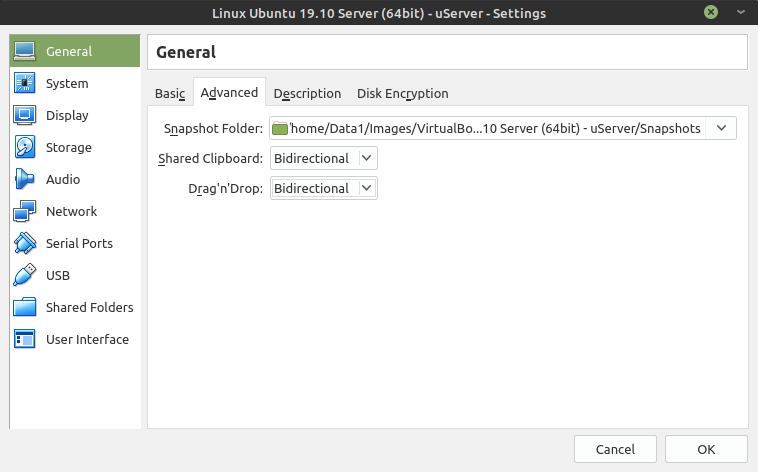Click the Network computers icon
Screen dimensions: 758x472
coord(24,211)
